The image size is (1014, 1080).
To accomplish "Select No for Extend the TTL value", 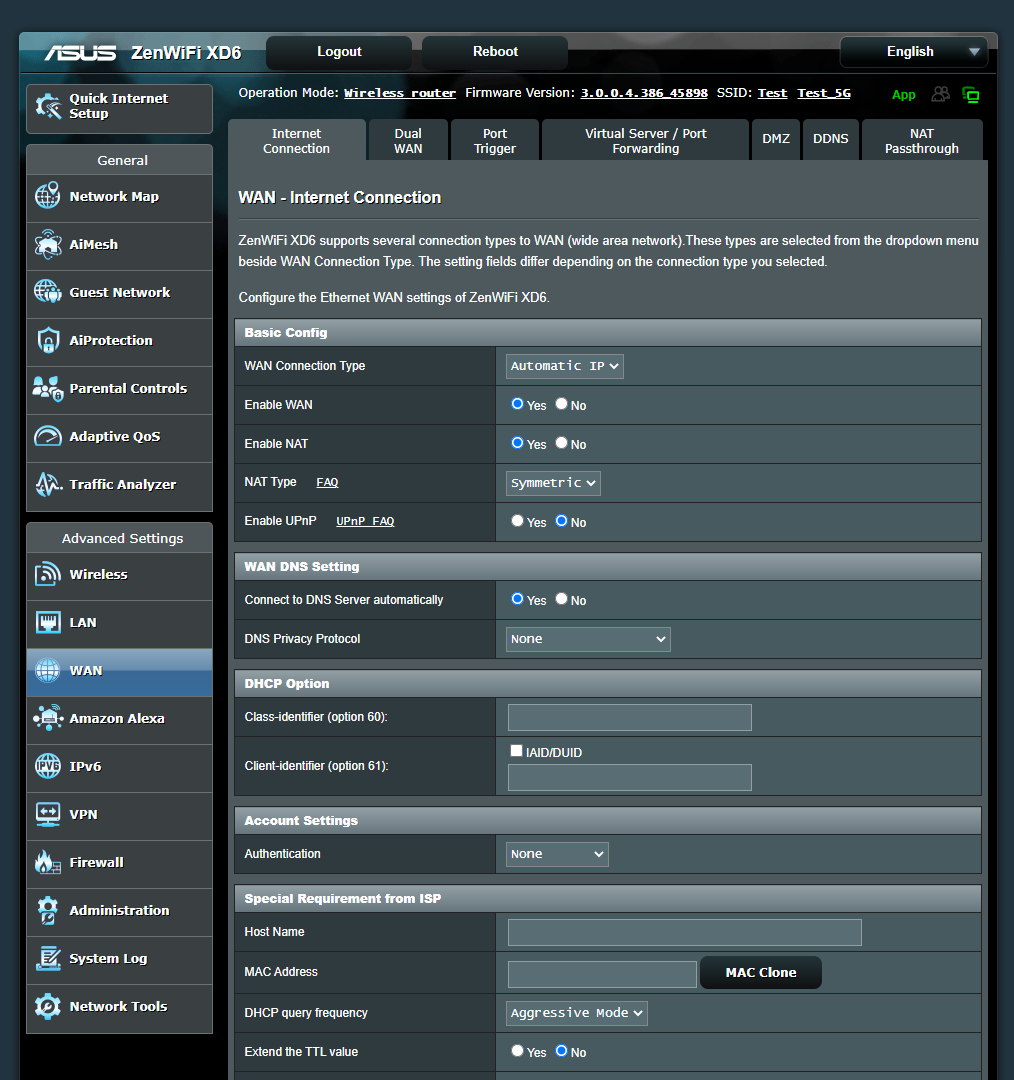I will (561, 1050).
